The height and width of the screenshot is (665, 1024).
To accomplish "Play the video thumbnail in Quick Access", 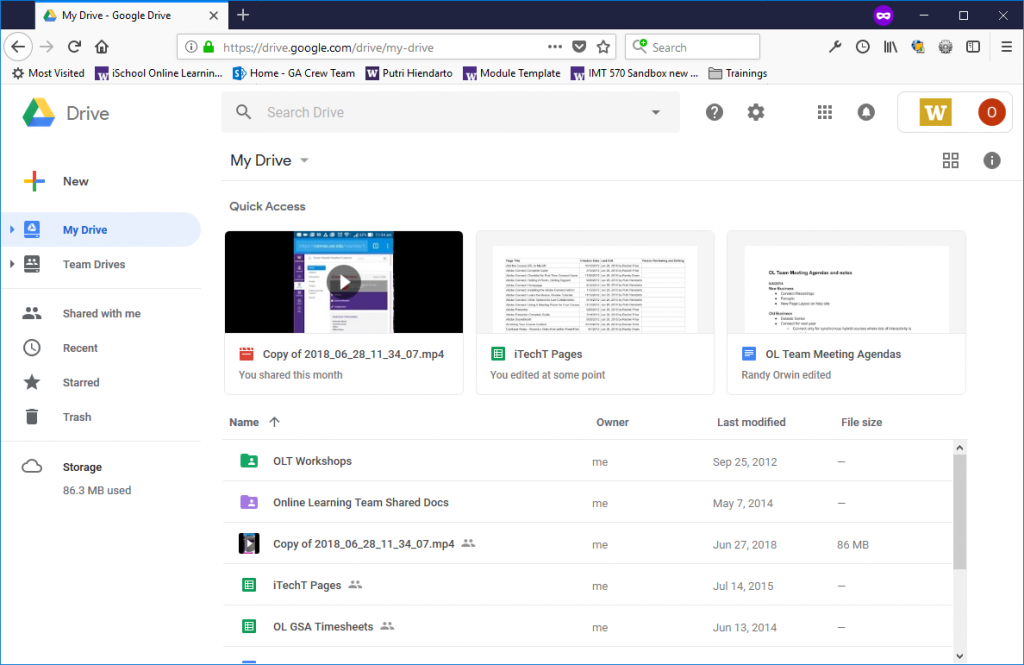I will pos(344,282).
